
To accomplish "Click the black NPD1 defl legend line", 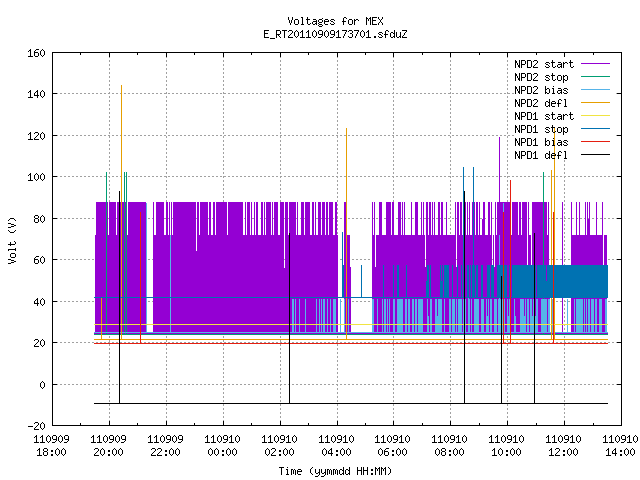I will tap(595, 155).
